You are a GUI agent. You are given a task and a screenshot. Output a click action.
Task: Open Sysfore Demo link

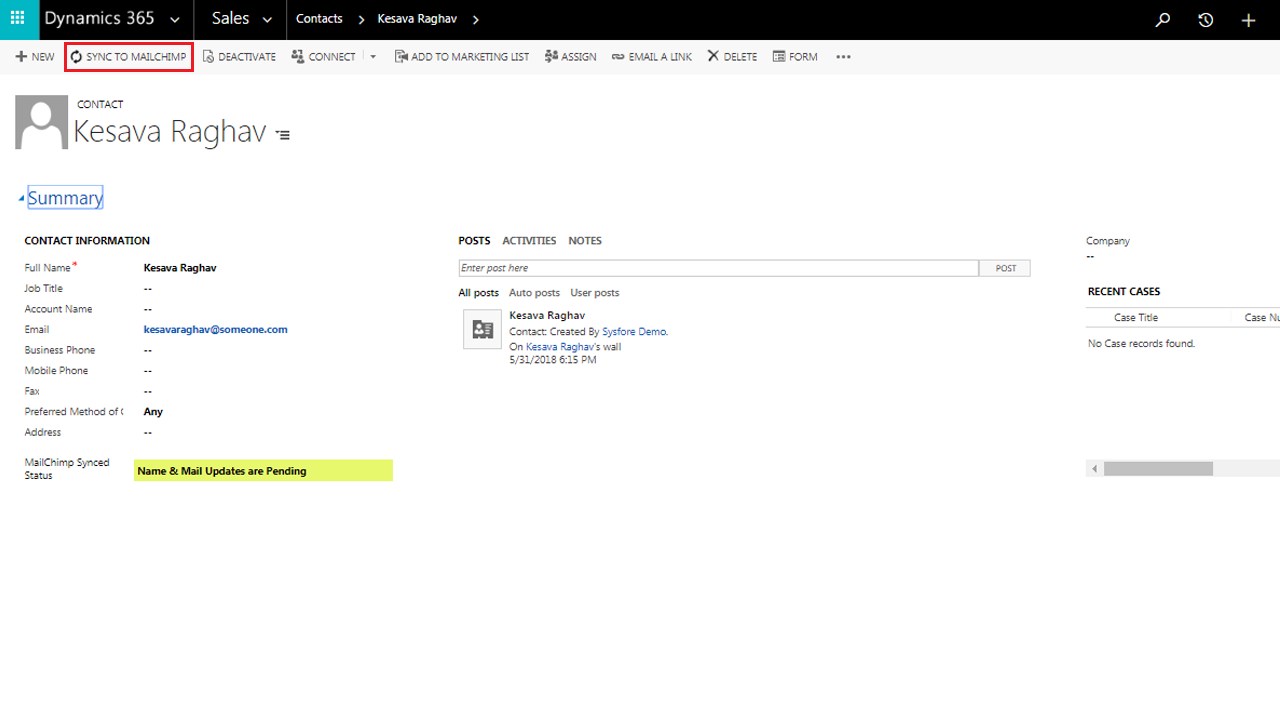pyautogui.click(x=634, y=332)
